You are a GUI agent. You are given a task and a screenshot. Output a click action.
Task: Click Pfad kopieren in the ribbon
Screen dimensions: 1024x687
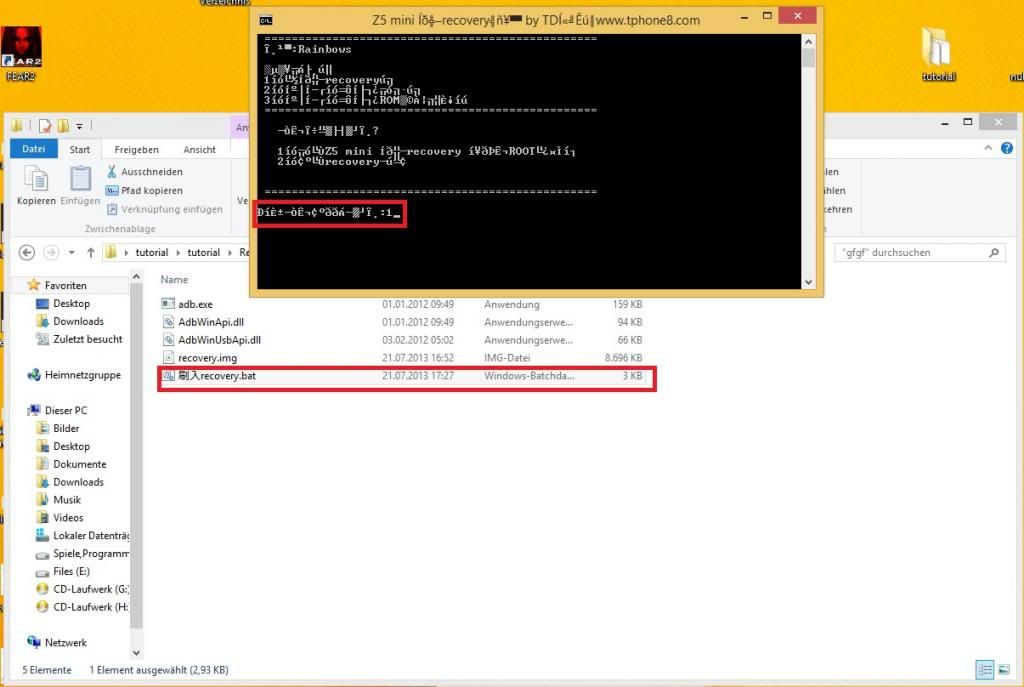click(x=144, y=191)
